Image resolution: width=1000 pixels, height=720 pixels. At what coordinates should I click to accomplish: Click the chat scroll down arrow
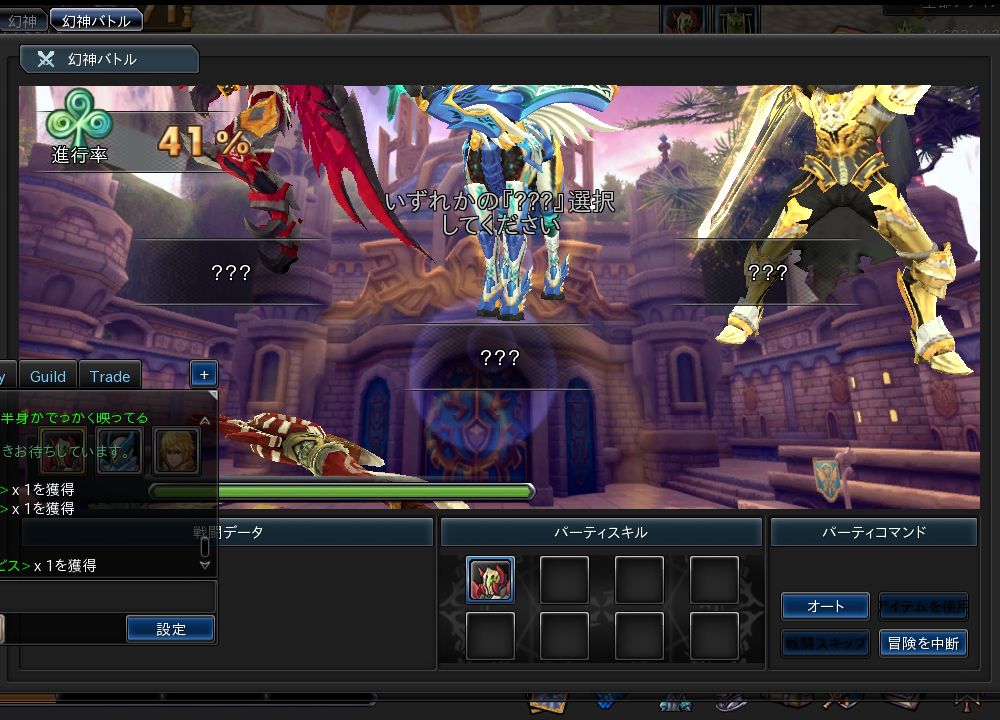205,564
